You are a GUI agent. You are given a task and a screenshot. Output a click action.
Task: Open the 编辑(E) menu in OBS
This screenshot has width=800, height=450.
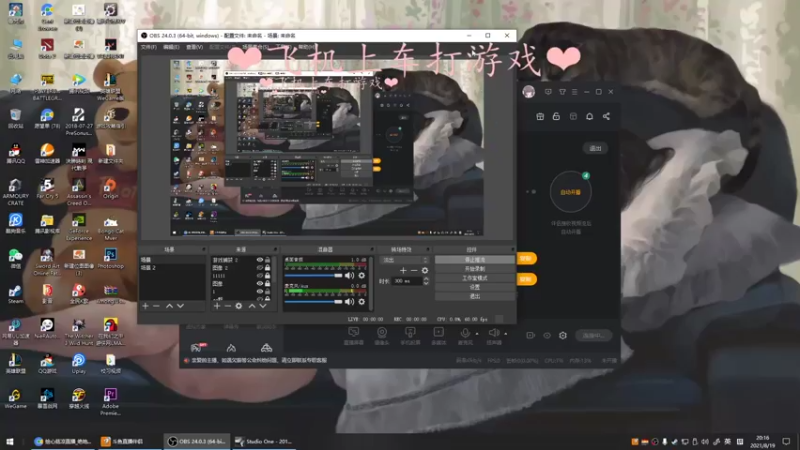pyautogui.click(x=171, y=47)
